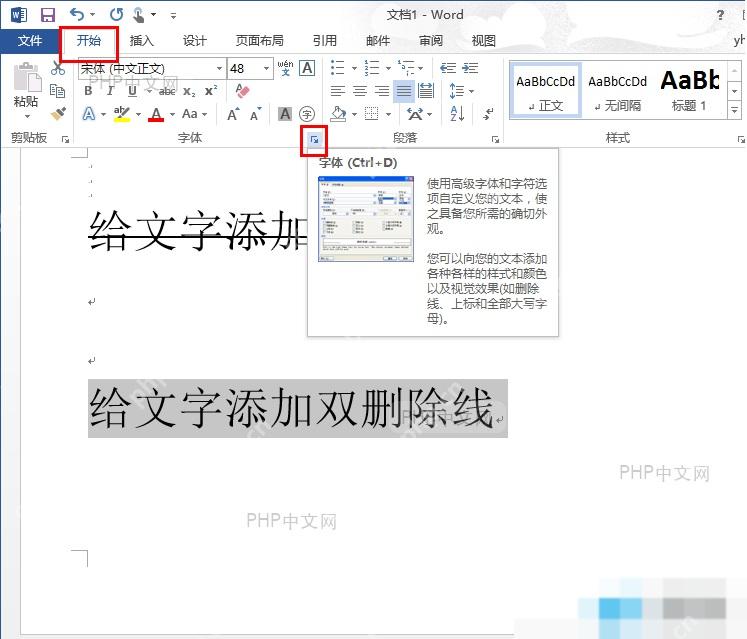Open the font name dropdown
The image size is (747, 639).
[219, 69]
